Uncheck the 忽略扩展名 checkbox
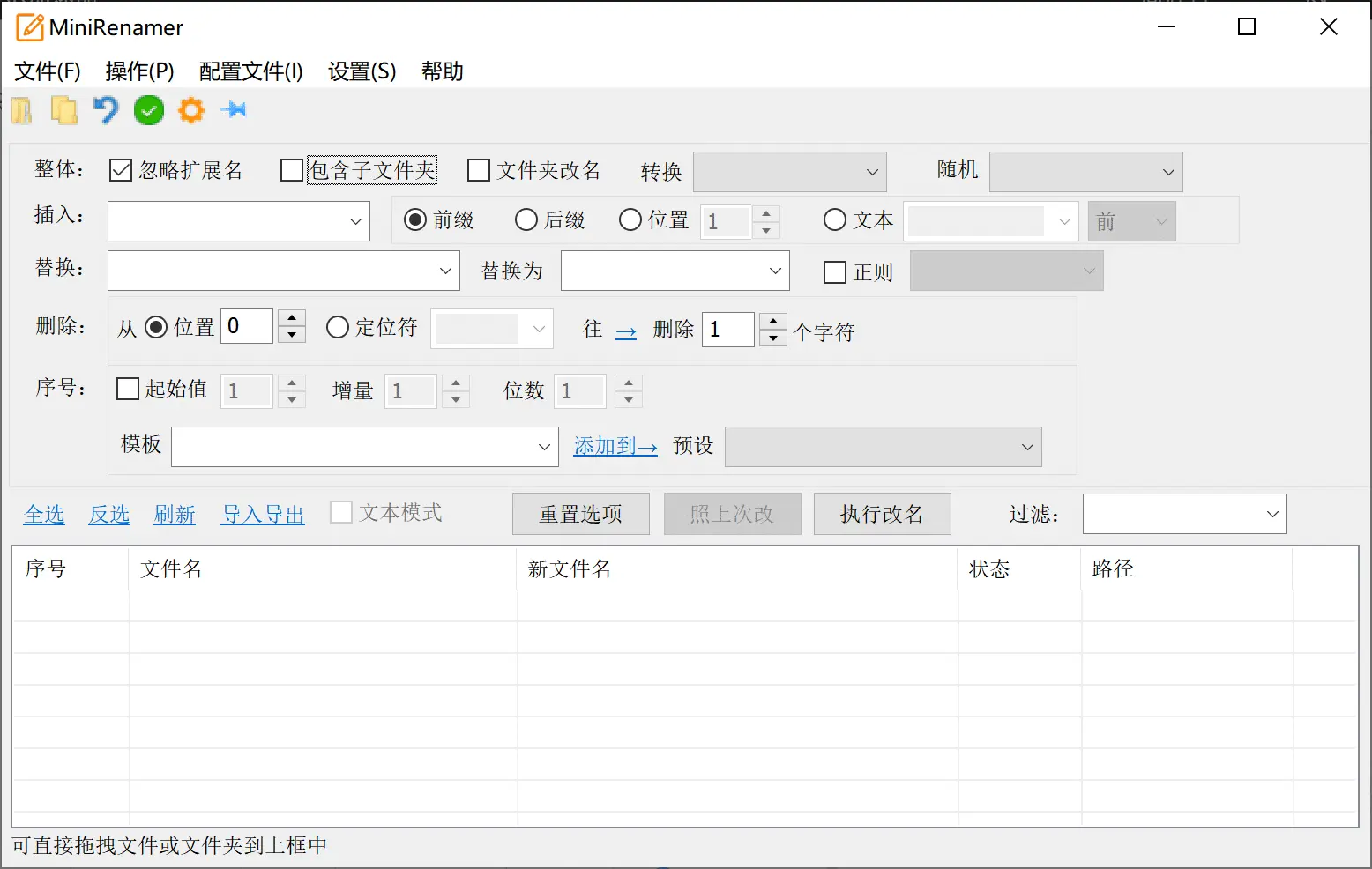Image resolution: width=1372 pixels, height=869 pixels. pyautogui.click(x=121, y=170)
